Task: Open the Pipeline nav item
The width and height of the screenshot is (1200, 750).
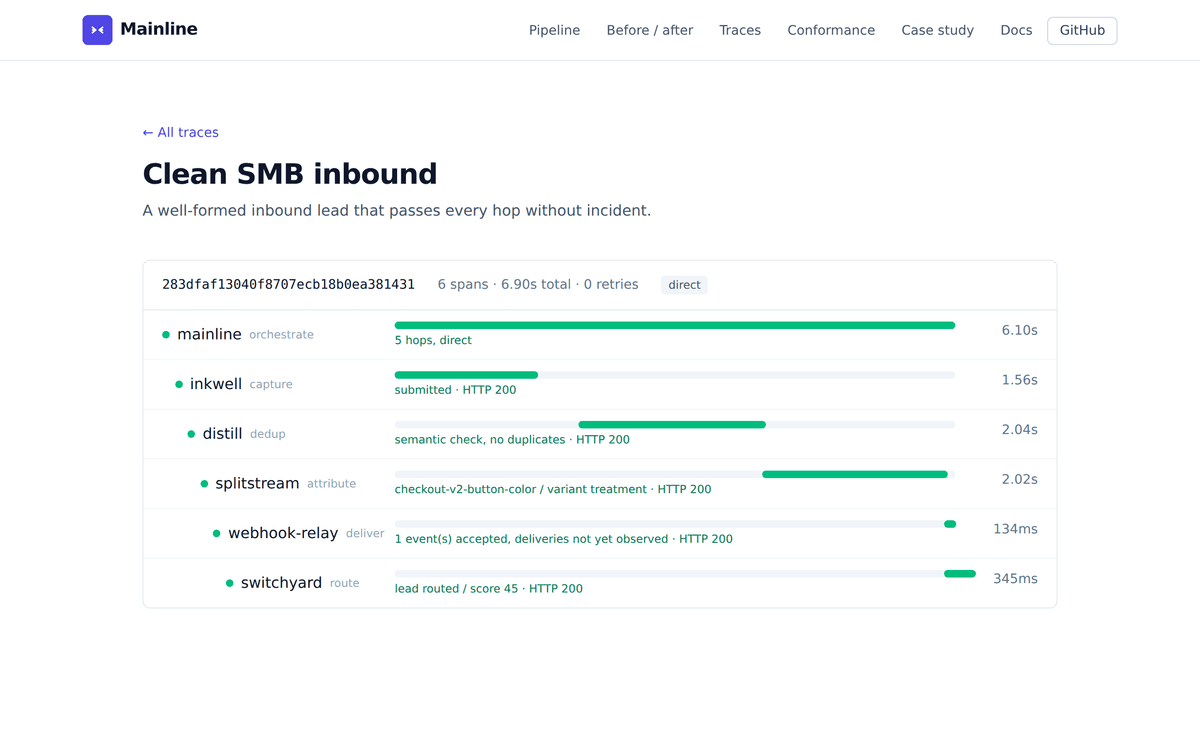Action: click(x=554, y=30)
